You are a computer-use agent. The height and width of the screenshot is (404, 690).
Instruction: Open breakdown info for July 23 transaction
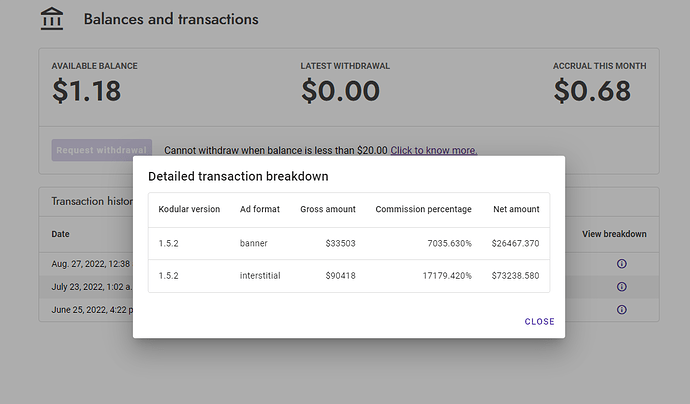coord(621,287)
